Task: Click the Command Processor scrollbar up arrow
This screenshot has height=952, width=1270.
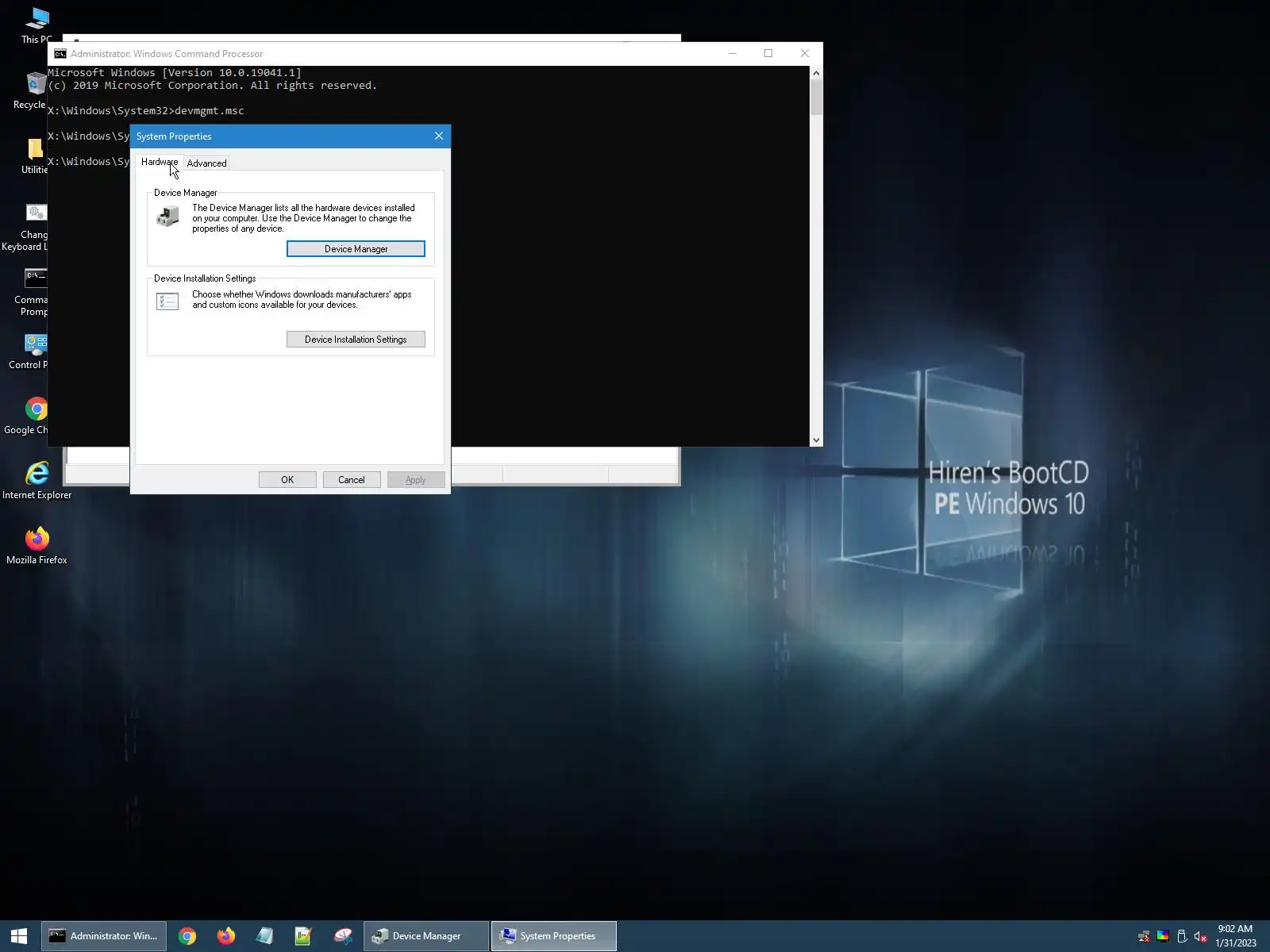Action: pos(816,73)
